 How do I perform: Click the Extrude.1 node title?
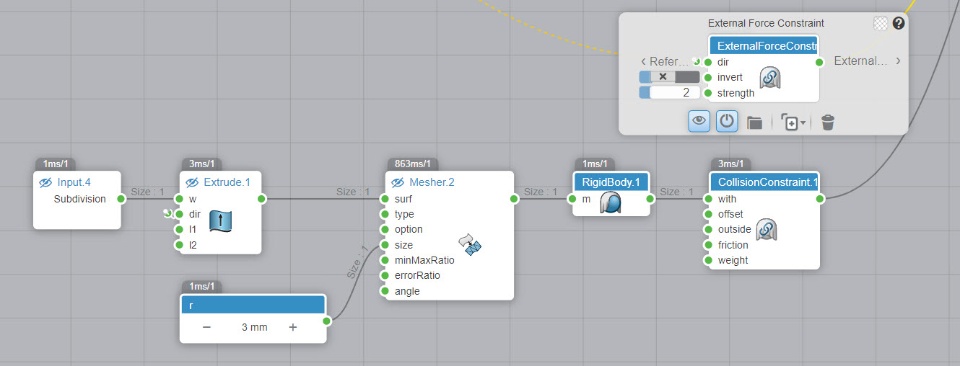point(227,182)
